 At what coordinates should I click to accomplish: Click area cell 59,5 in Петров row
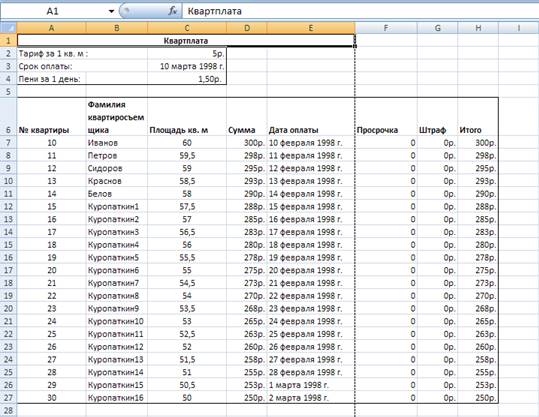187,155
